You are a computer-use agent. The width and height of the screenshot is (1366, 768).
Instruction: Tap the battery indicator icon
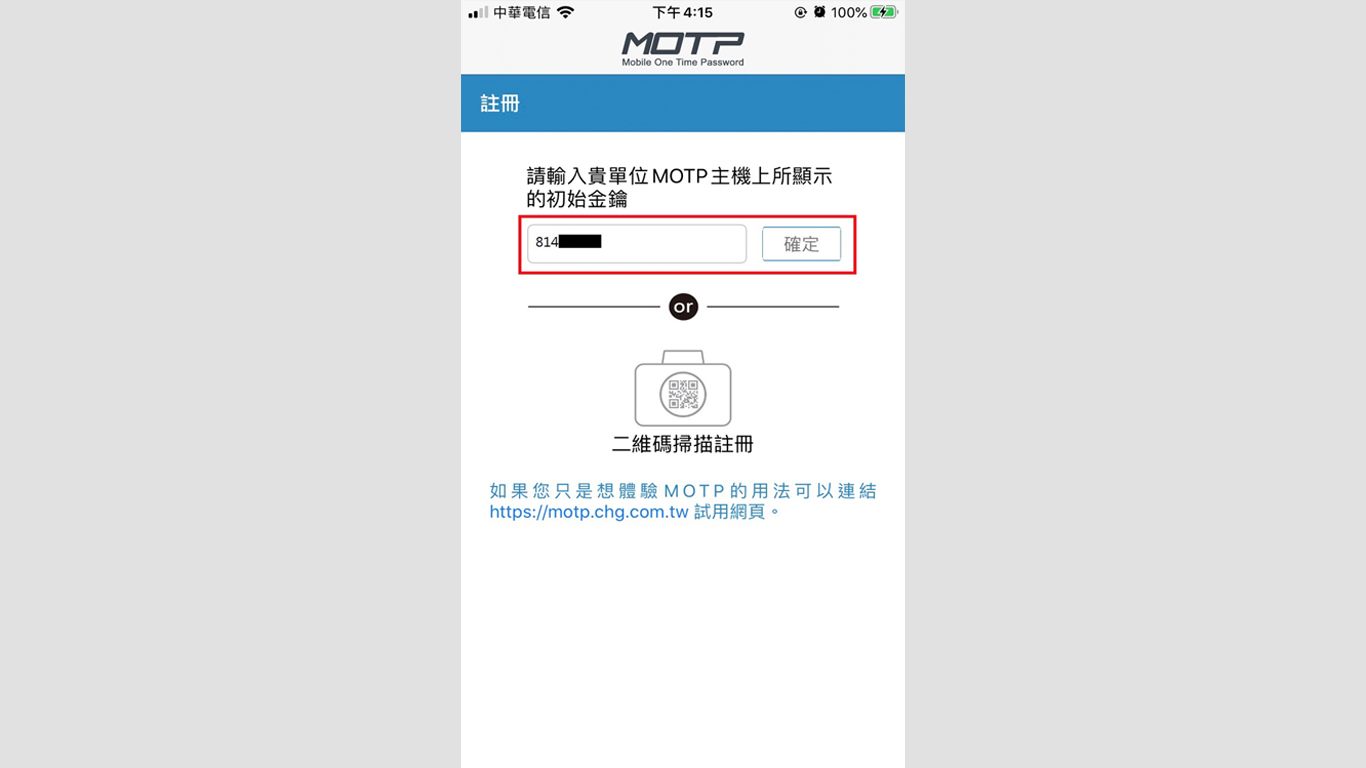[884, 12]
